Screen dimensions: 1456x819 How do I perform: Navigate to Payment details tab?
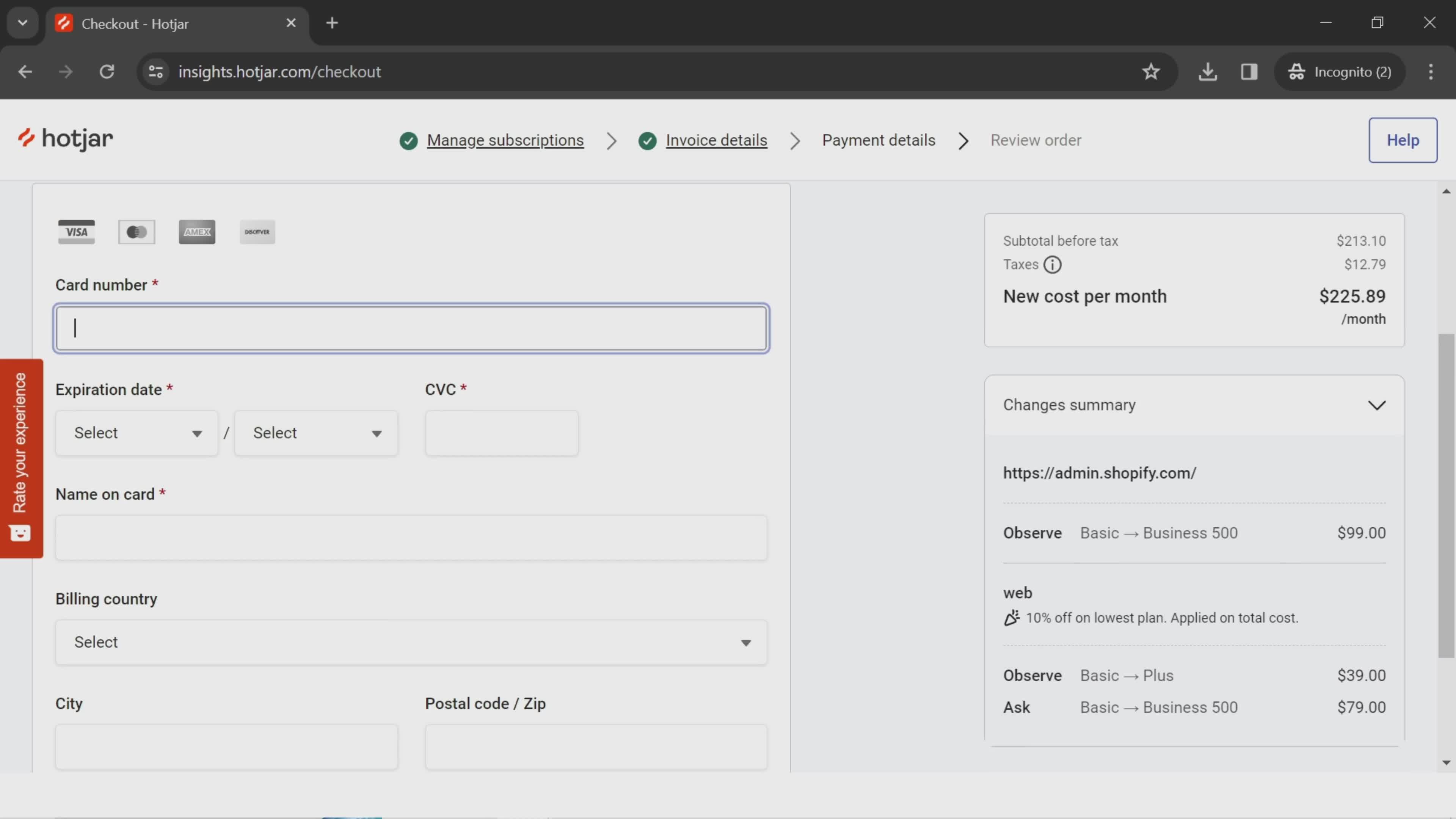click(879, 140)
